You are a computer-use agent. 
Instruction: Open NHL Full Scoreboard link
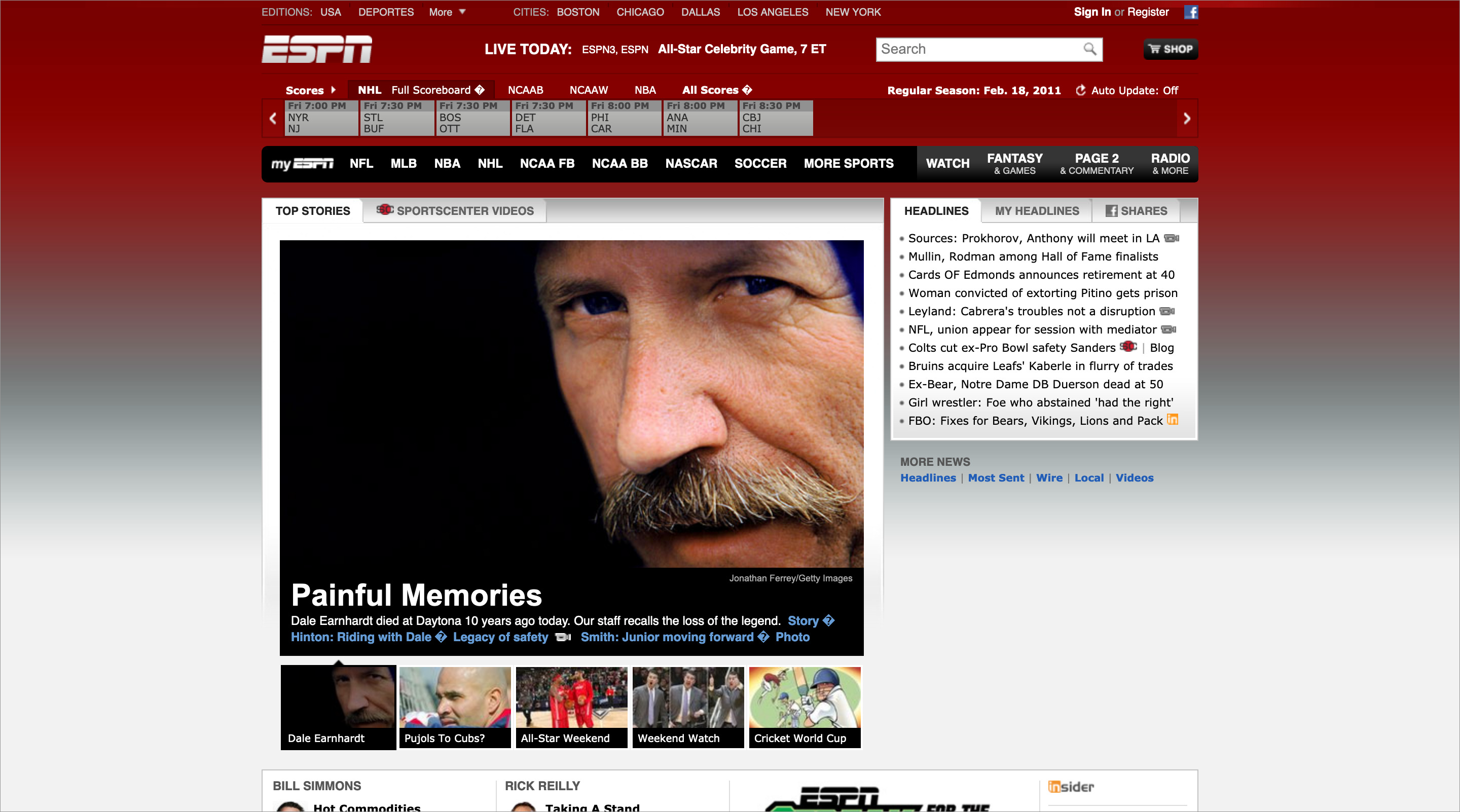[x=438, y=90]
